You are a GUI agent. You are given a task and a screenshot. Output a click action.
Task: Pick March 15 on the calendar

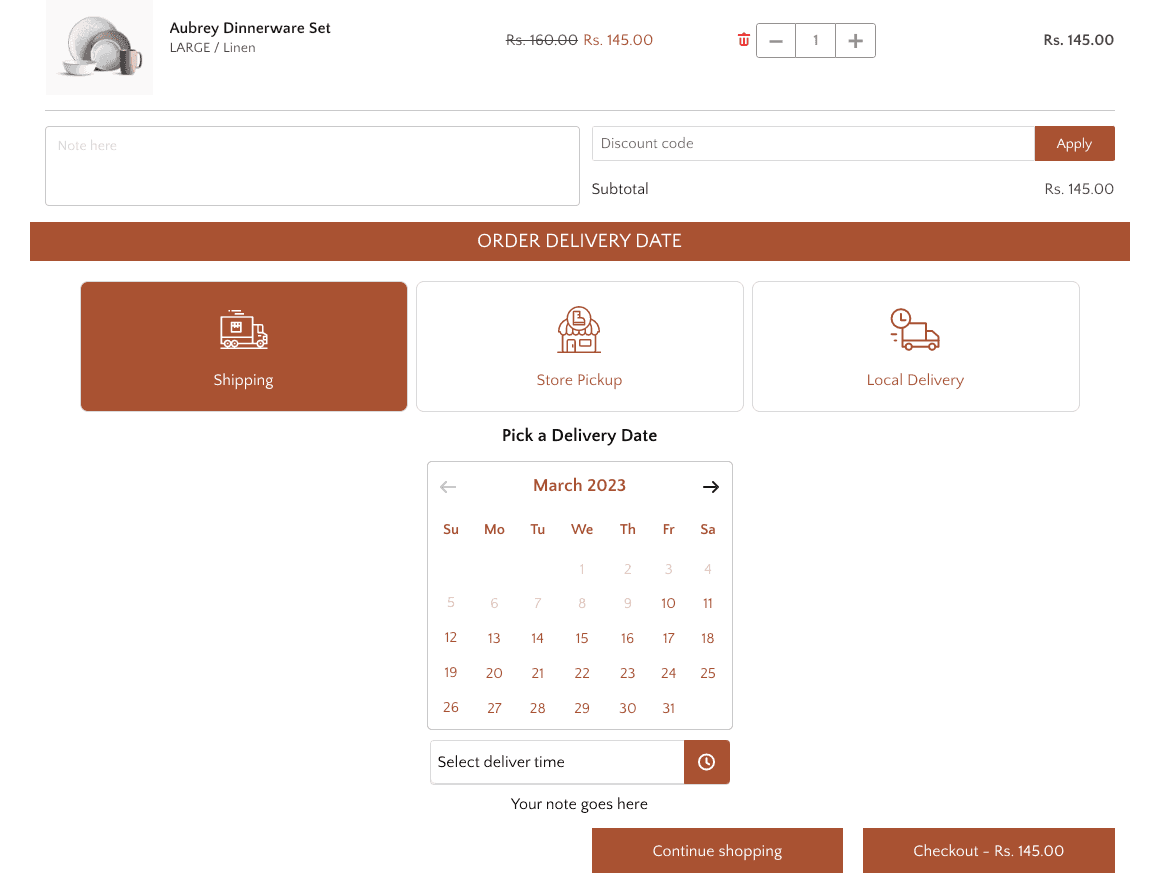tap(582, 638)
